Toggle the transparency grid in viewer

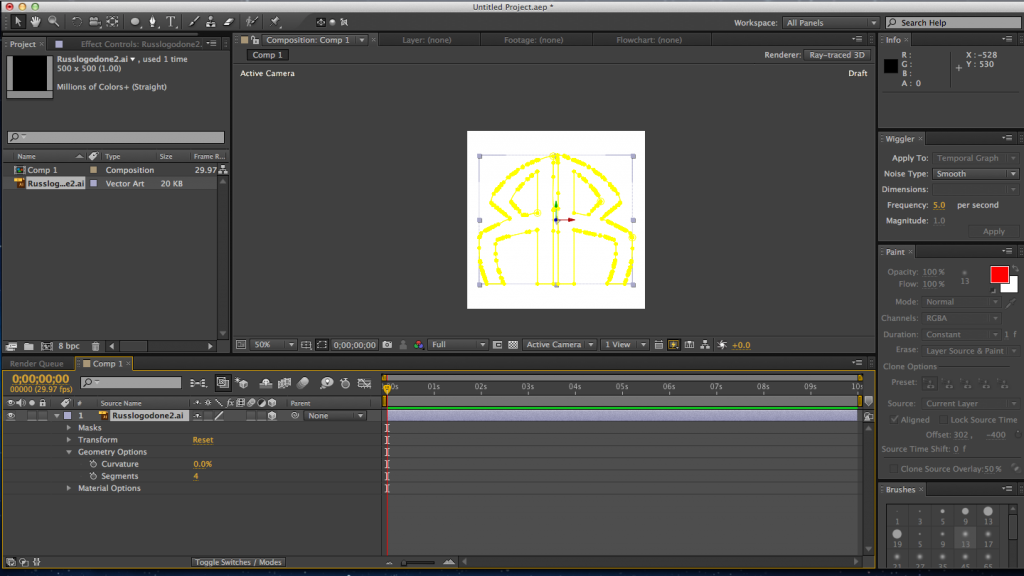(512, 345)
